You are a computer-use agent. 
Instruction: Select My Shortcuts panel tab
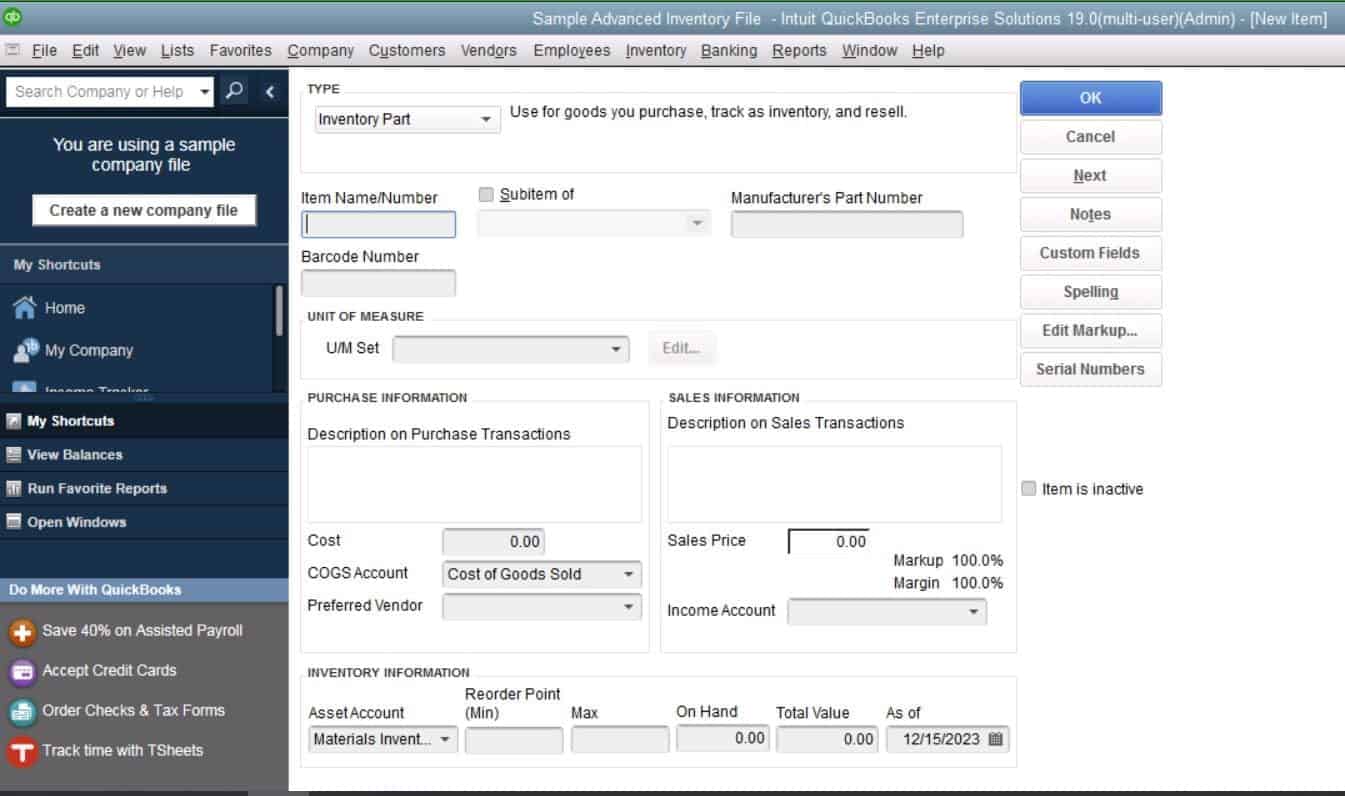click(144, 421)
